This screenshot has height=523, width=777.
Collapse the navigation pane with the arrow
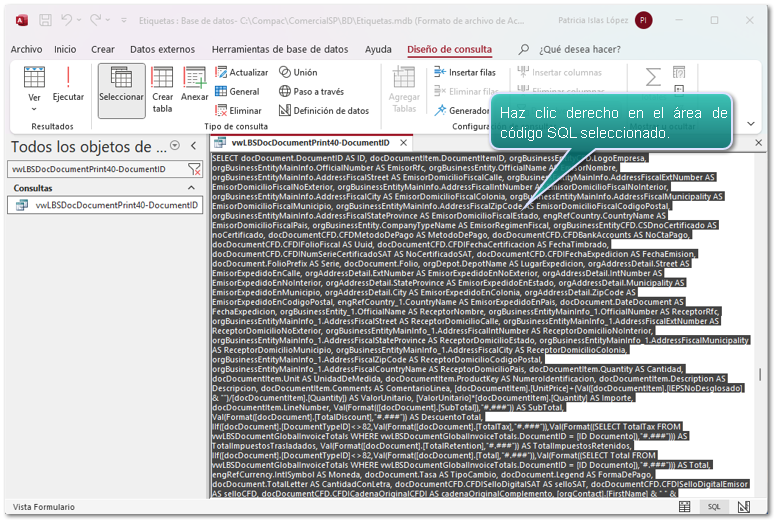(x=194, y=145)
